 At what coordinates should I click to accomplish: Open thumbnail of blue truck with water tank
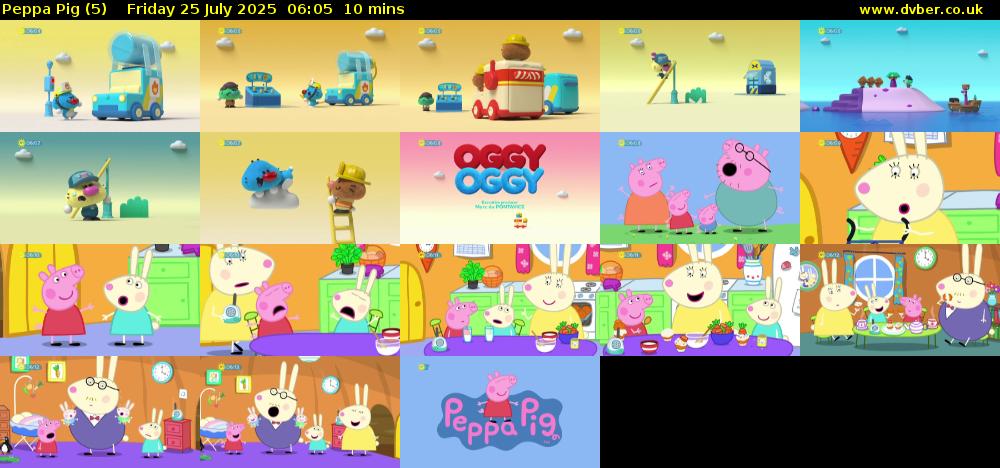coord(100,76)
